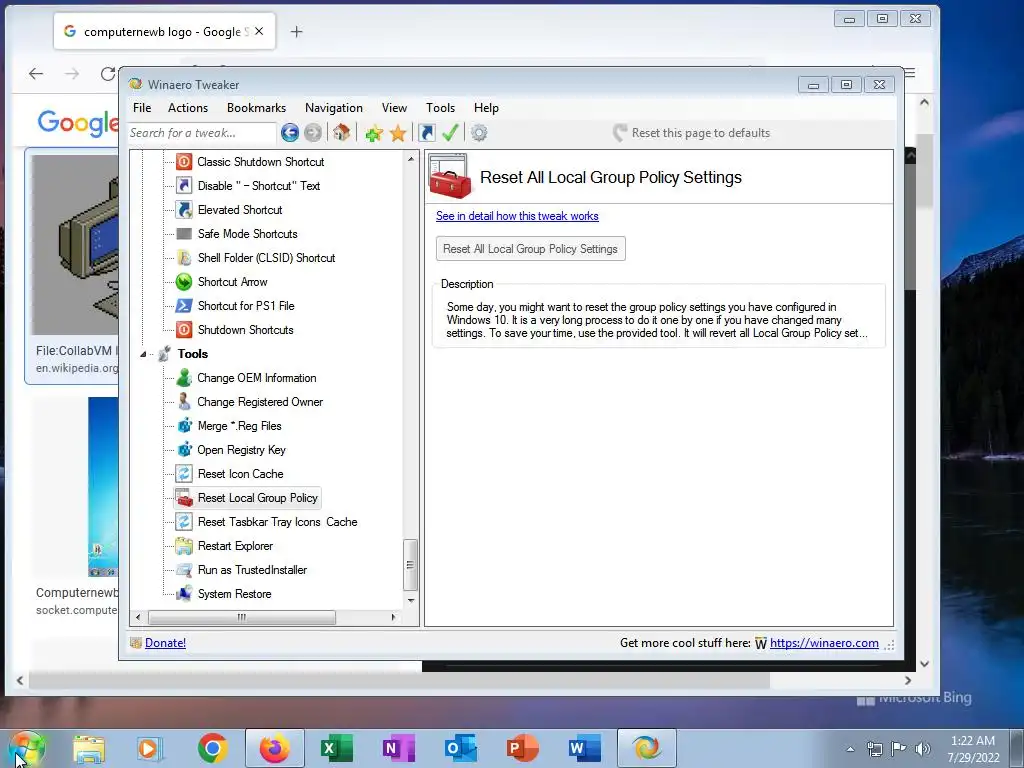Image resolution: width=1024 pixels, height=768 pixels.
Task: Open the Help menu
Action: (486, 108)
